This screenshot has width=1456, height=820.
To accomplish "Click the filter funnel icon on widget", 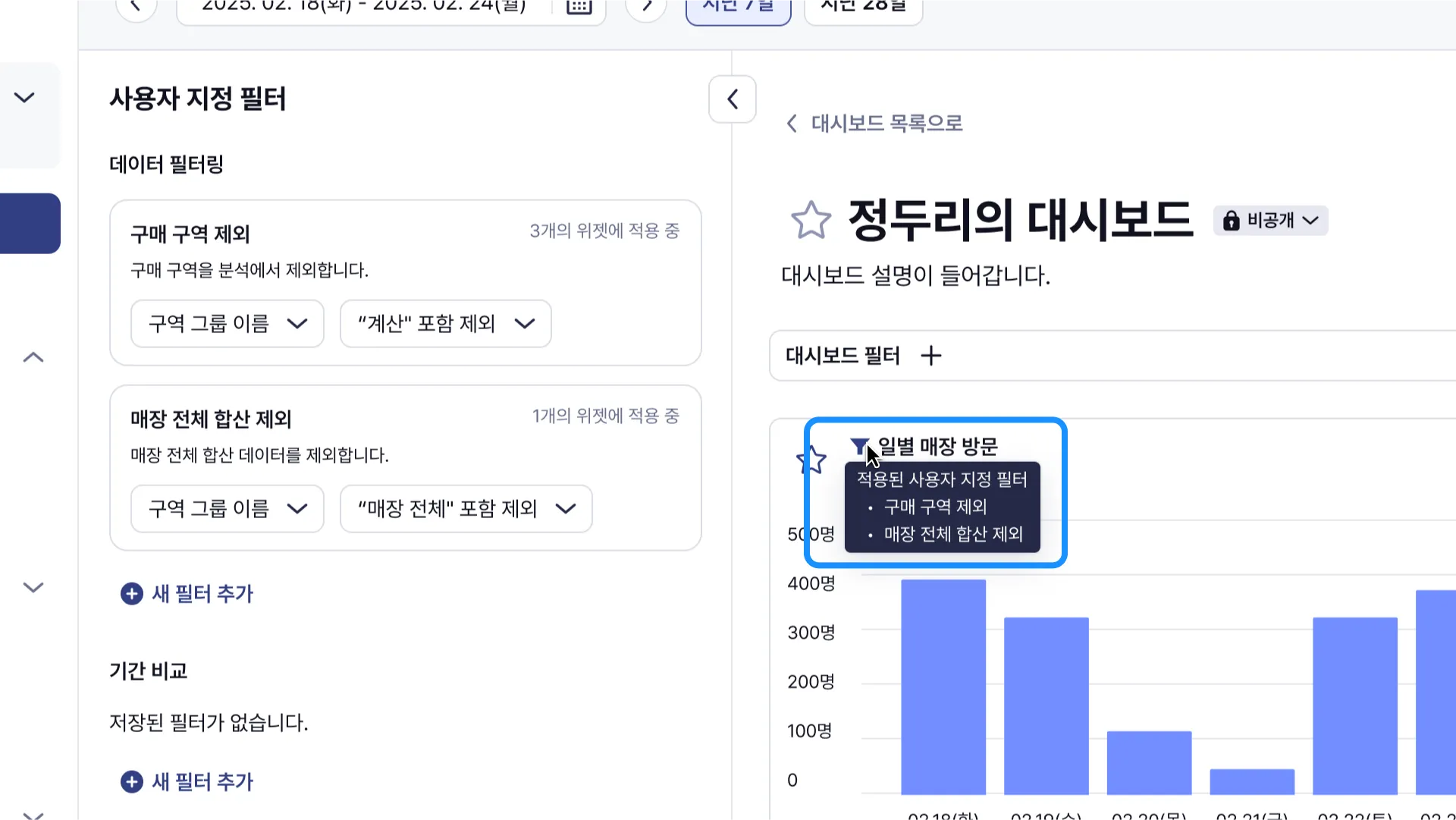I will tap(858, 446).
